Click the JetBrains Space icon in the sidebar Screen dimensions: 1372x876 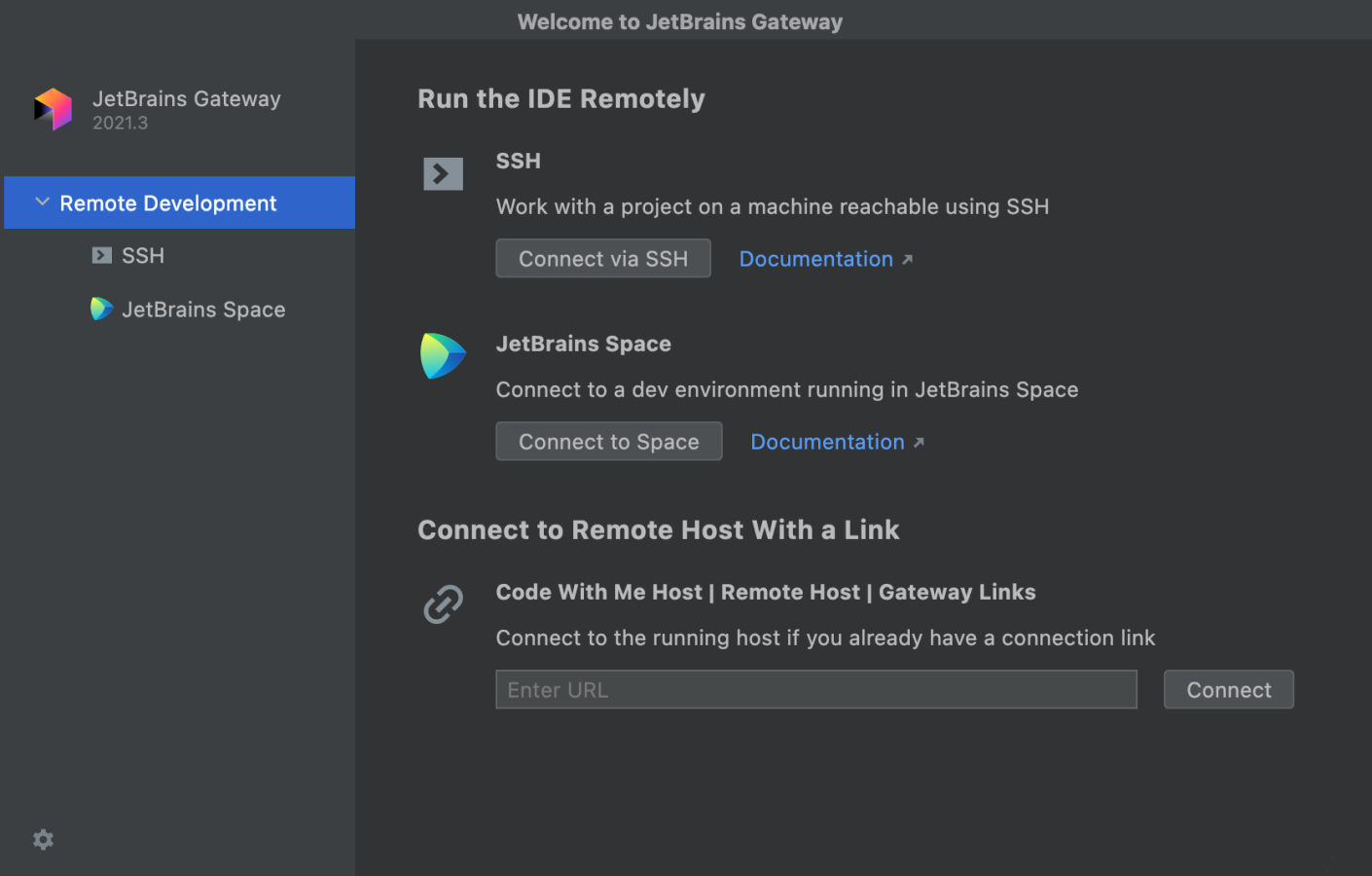(x=102, y=309)
